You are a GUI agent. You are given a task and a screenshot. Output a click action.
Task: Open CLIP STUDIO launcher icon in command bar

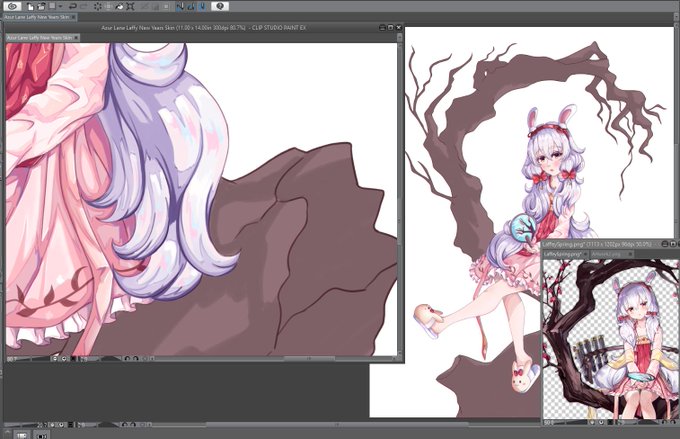(13, 6)
